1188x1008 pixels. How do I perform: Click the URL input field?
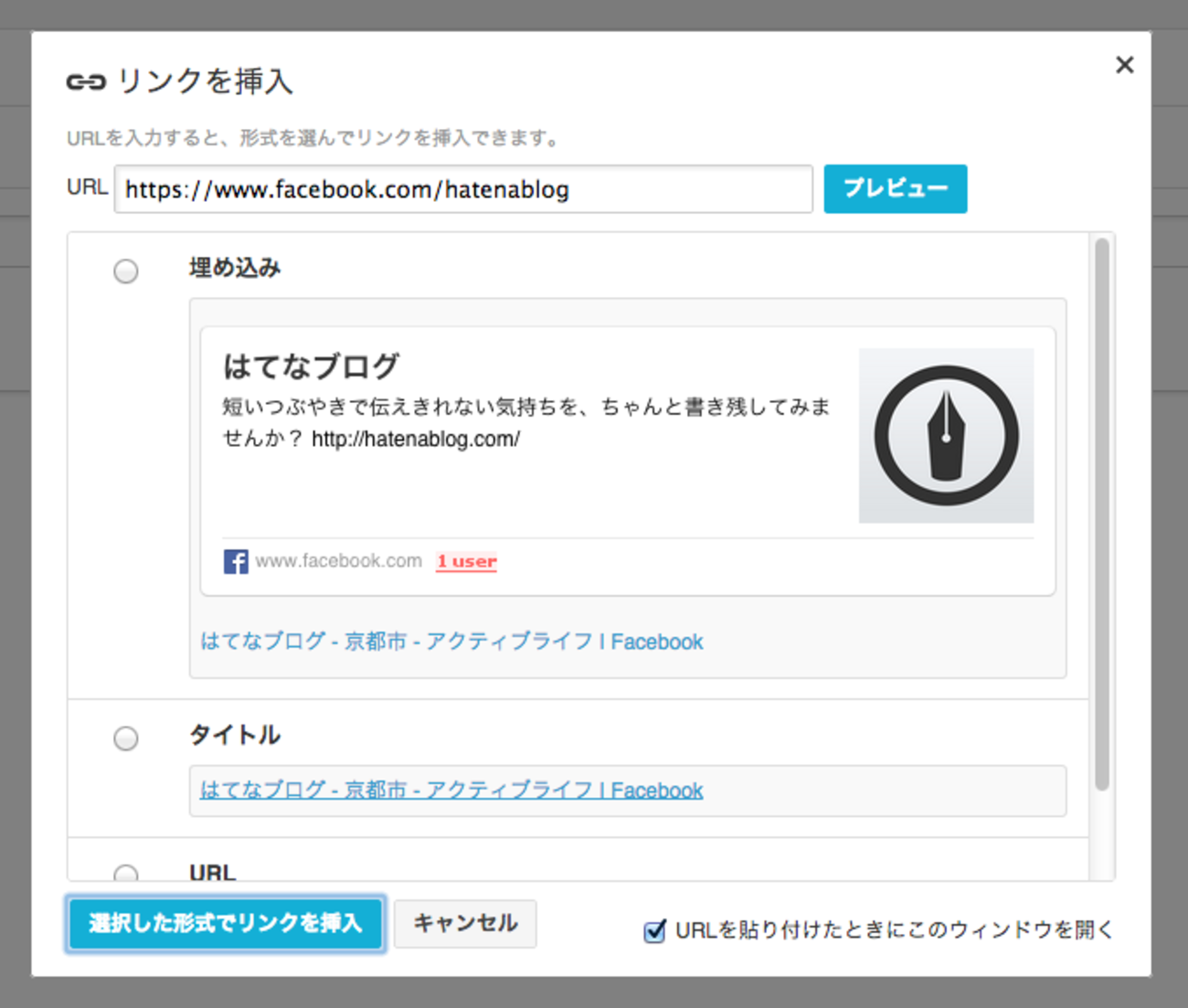463,189
